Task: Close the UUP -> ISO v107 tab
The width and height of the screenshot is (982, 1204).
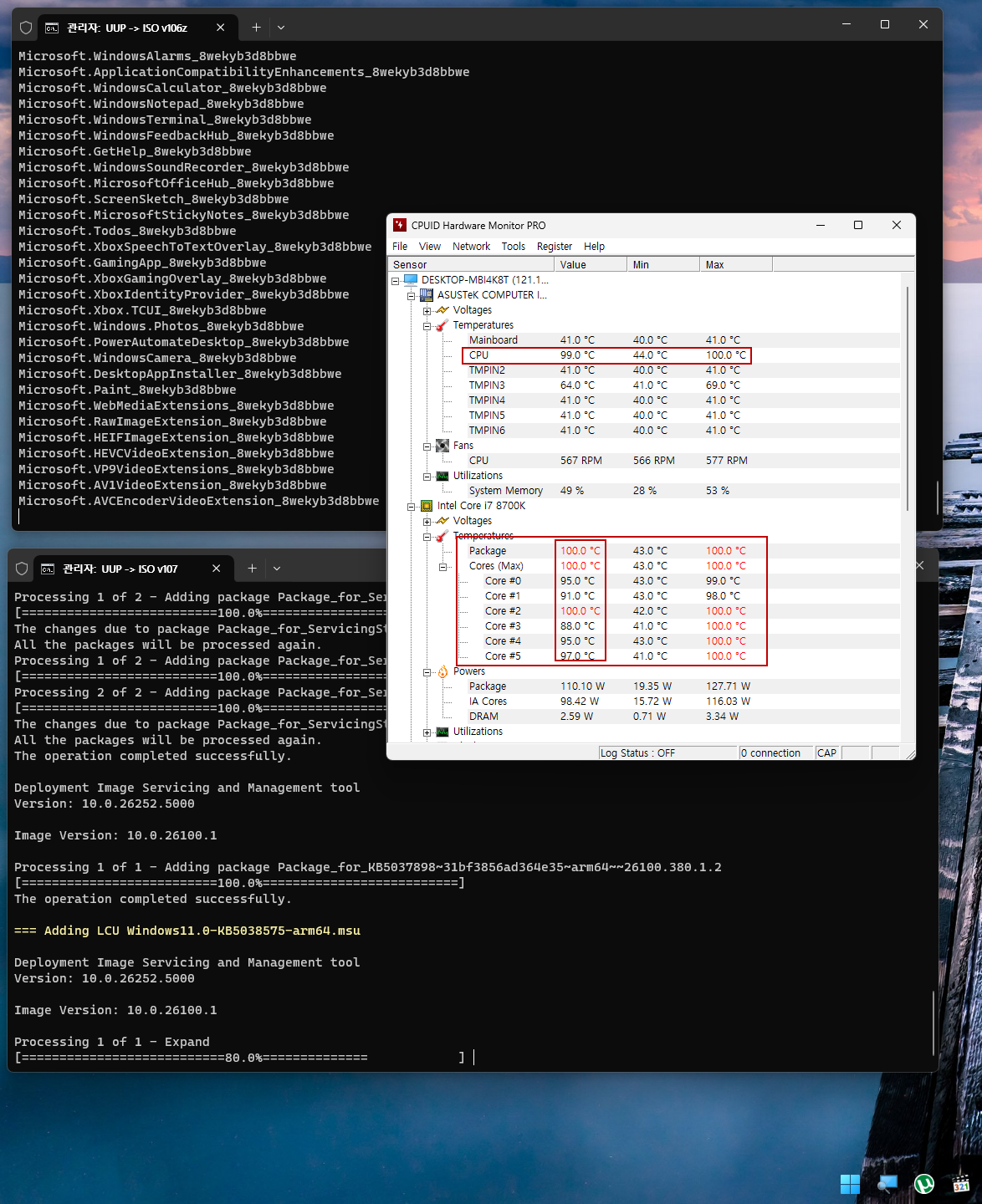Action: 216,569
